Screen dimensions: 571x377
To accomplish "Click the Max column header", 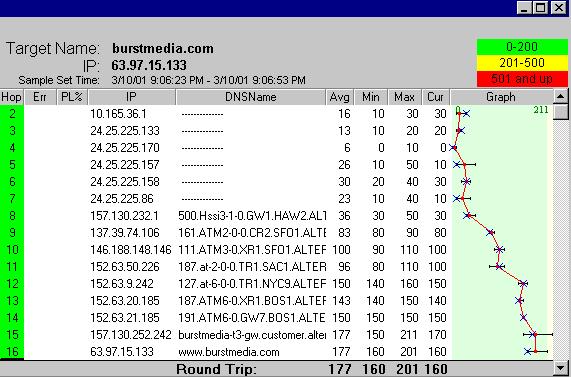I will pos(404,97).
